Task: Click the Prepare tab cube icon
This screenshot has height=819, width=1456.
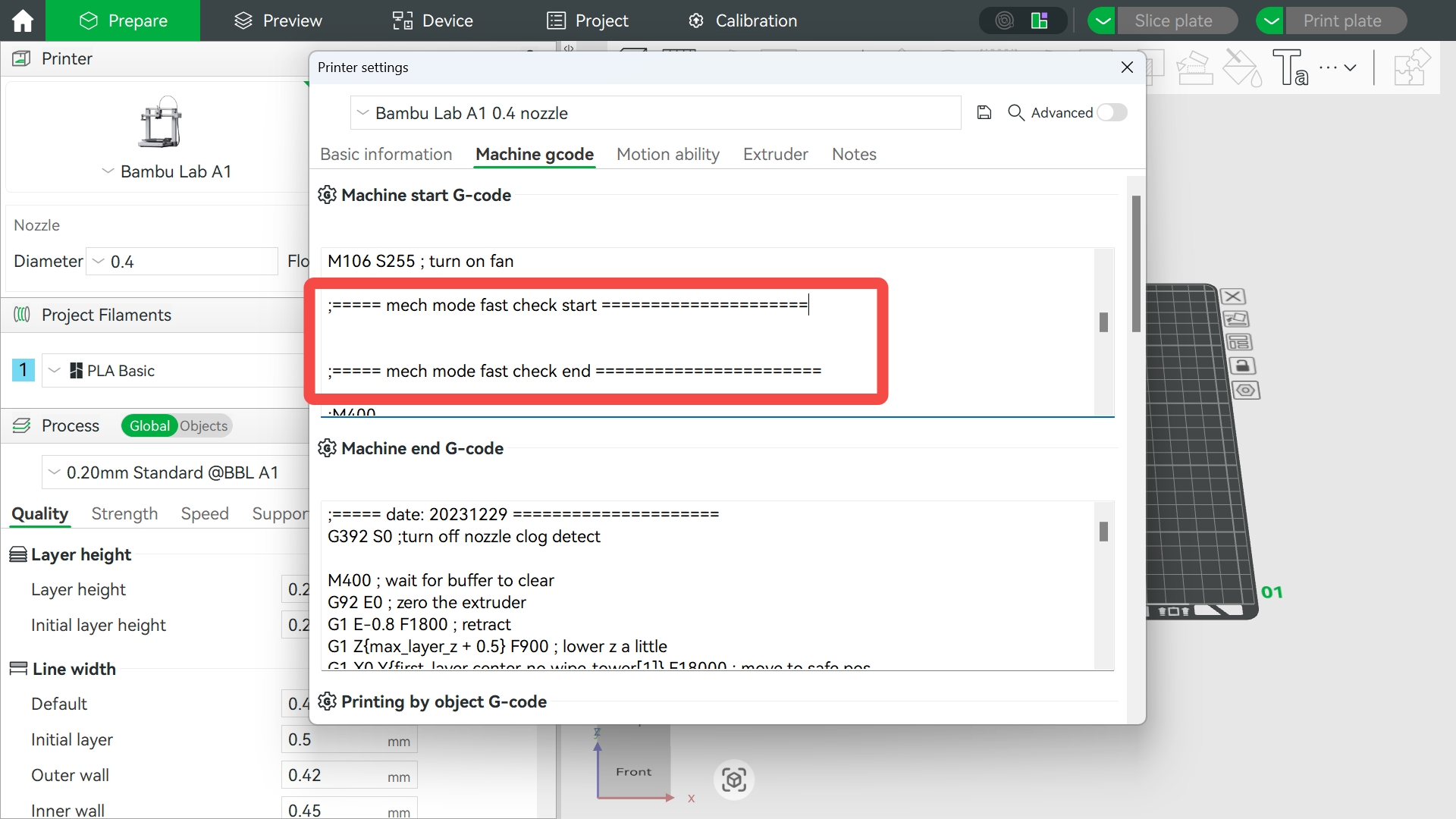Action: click(89, 20)
